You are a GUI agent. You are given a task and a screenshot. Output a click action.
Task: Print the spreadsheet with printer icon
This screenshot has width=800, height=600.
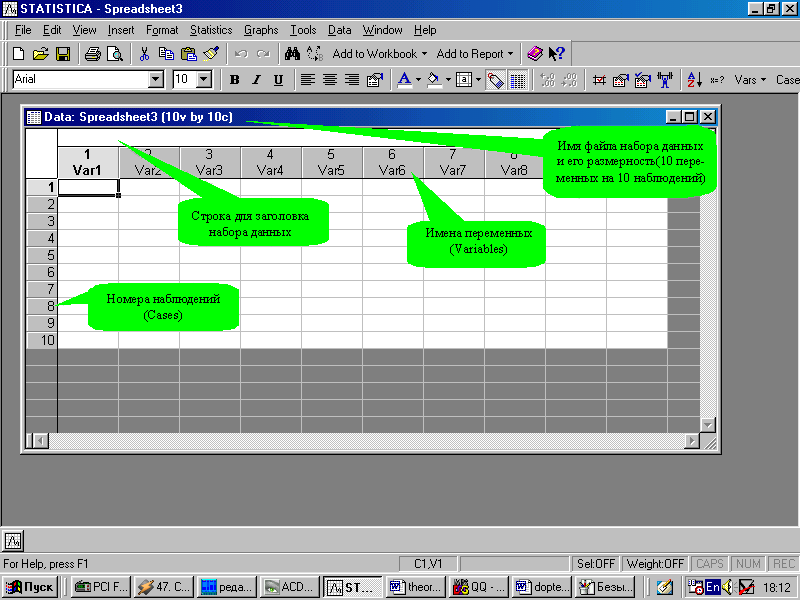pyautogui.click(x=92, y=54)
